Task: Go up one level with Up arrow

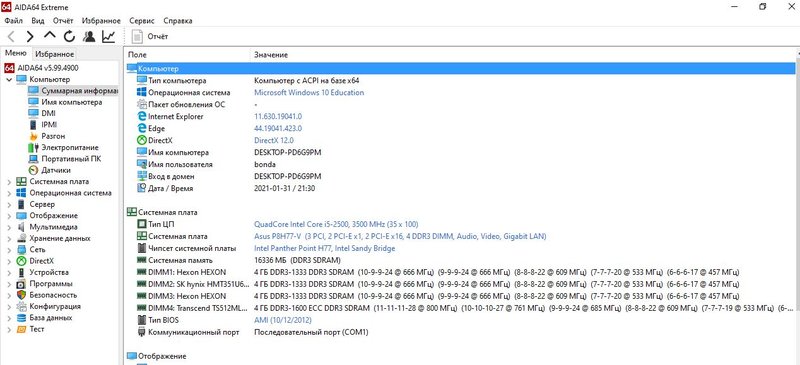Action: click(49, 36)
